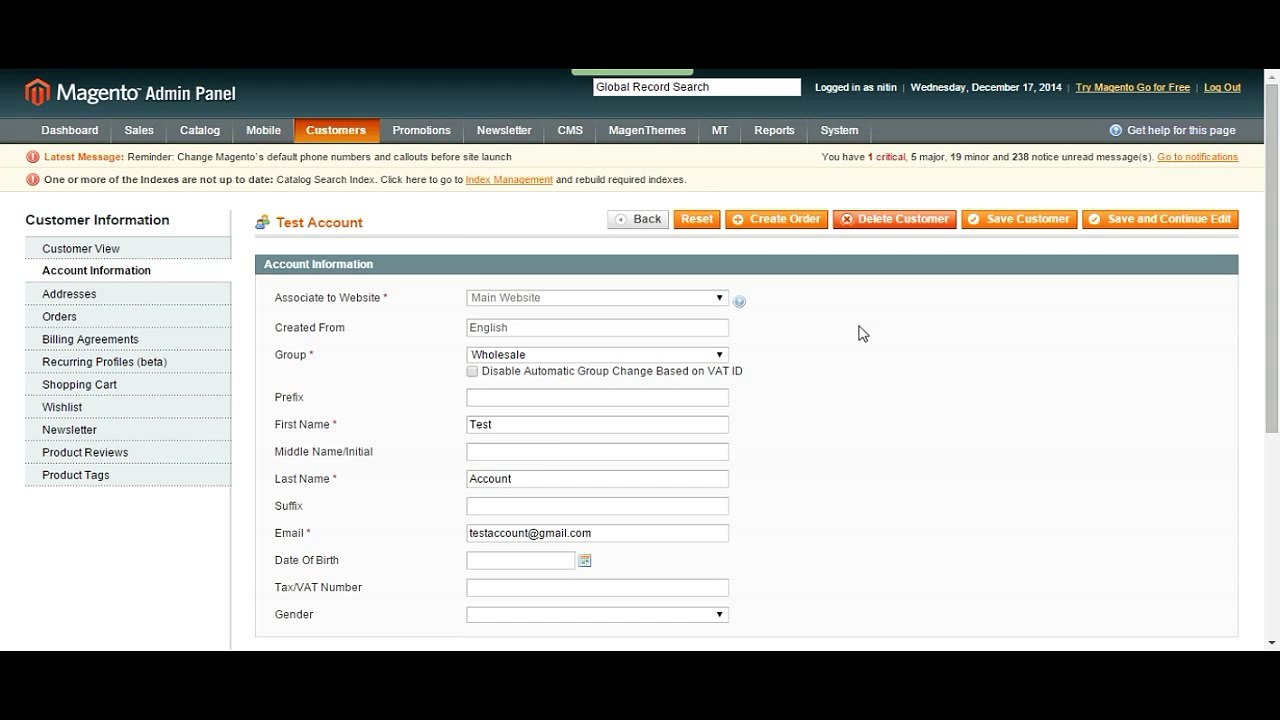
Task: Open the Associate to Website dropdown
Action: (x=597, y=298)
